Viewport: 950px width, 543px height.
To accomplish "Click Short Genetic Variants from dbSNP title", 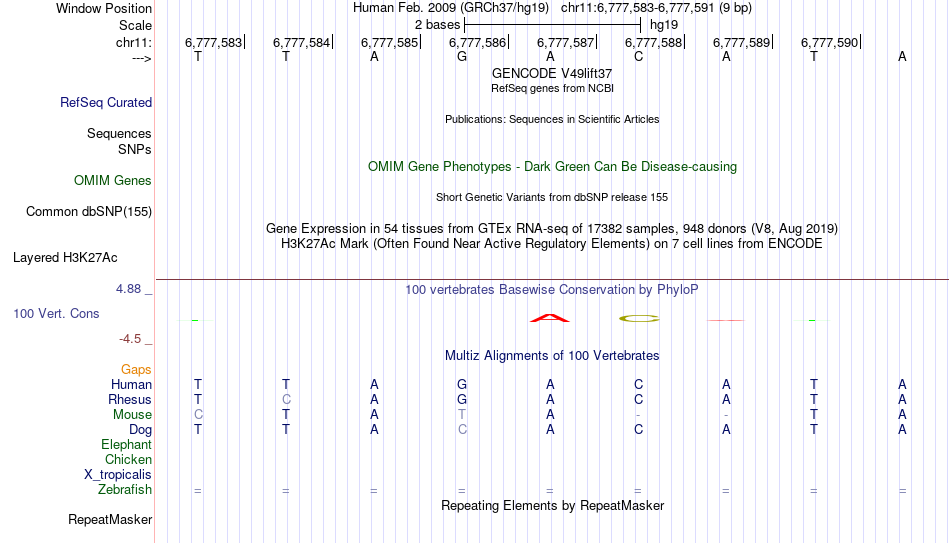I will pyautogui.click(x=552, y=198).
